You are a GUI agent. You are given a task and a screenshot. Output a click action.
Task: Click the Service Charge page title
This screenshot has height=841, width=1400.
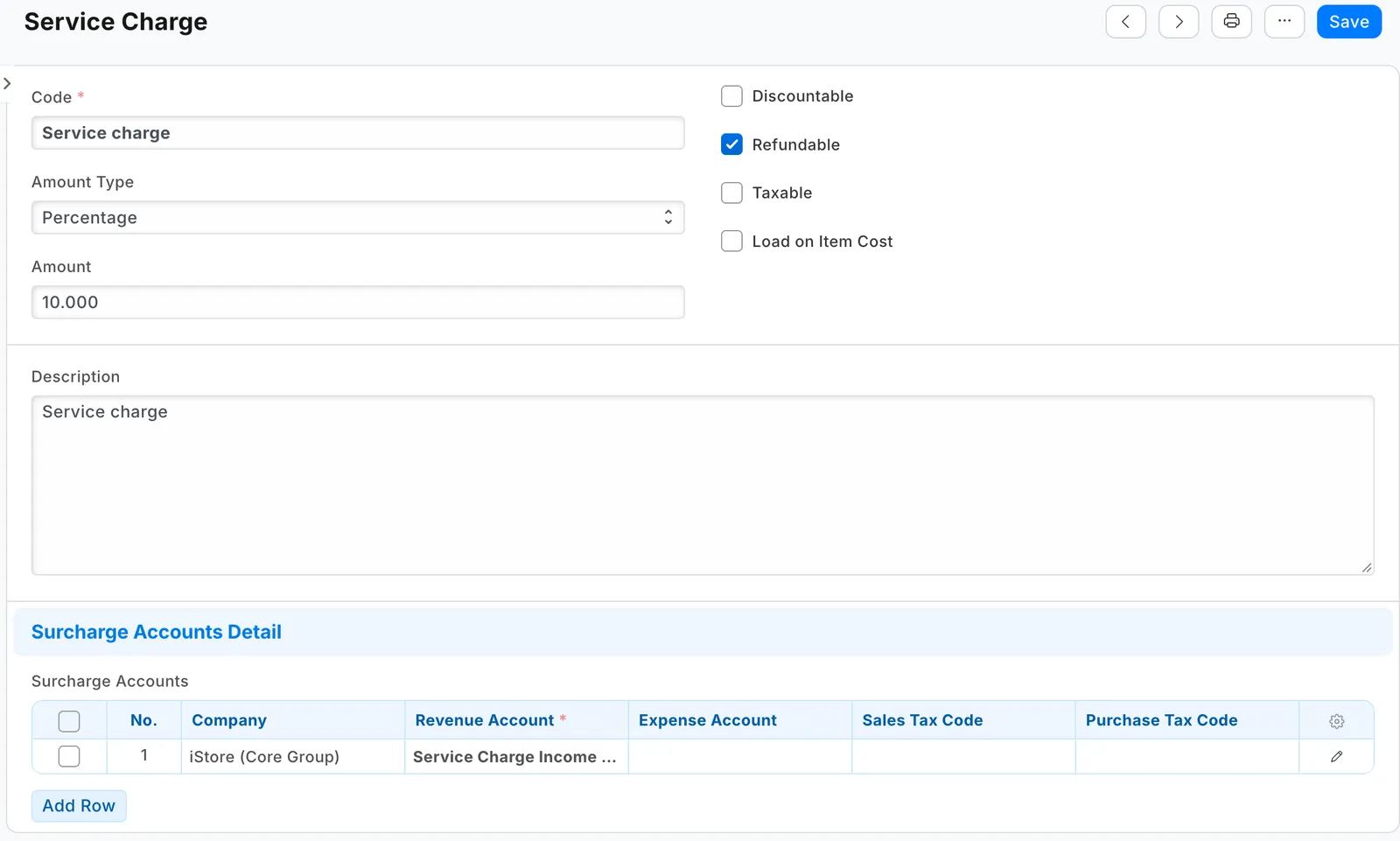click(x=115, y=22)
